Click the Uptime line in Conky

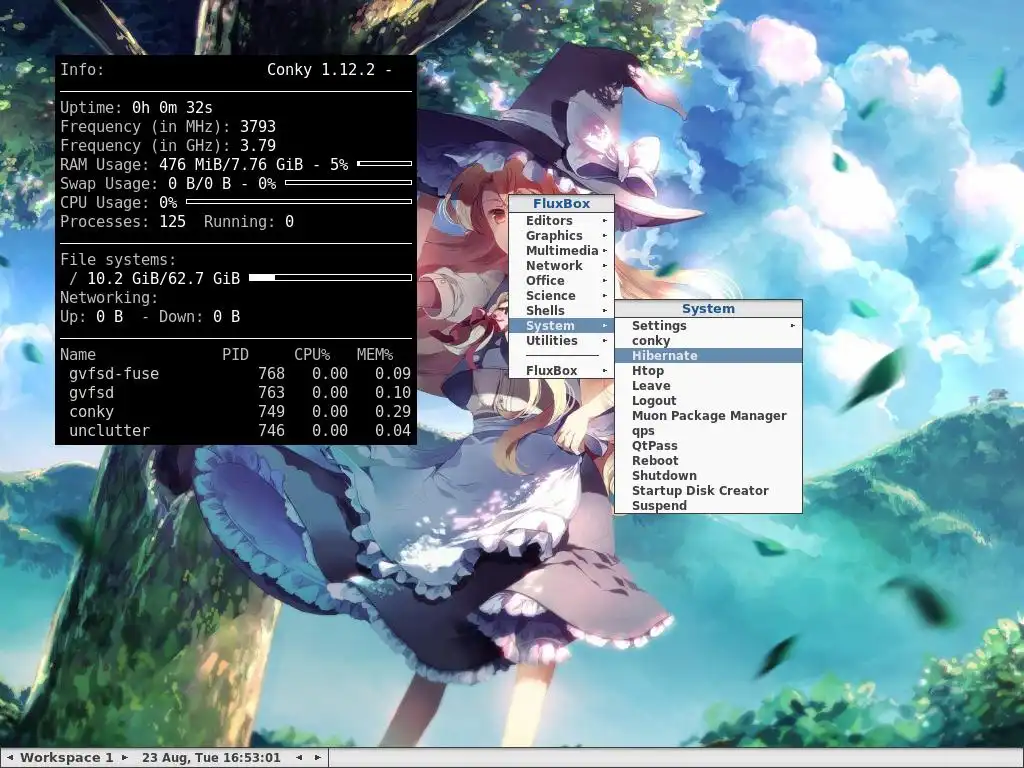point(136,107)
